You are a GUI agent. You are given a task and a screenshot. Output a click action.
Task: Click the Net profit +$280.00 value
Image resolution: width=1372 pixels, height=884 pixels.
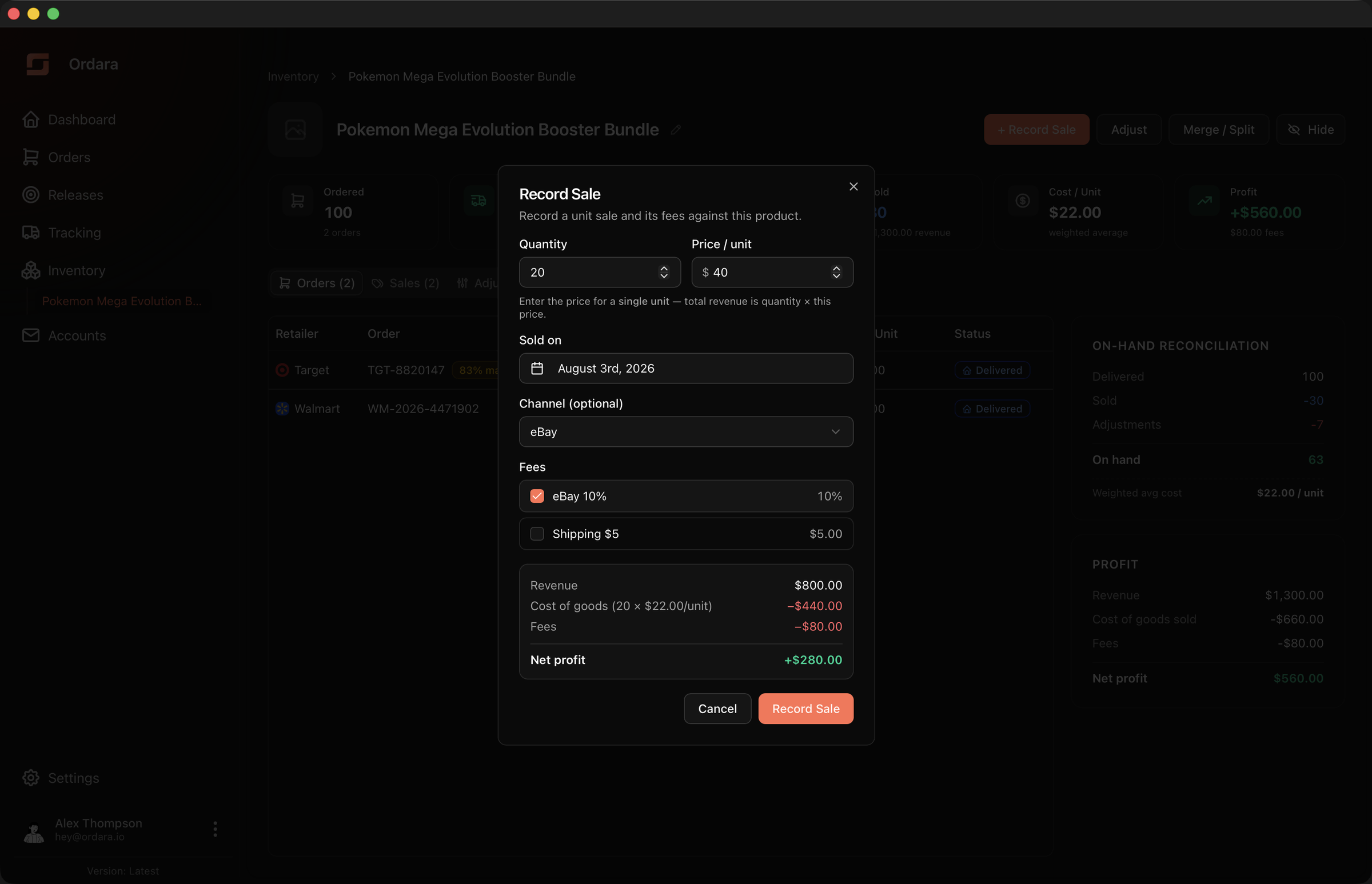(x=813, y=659)
